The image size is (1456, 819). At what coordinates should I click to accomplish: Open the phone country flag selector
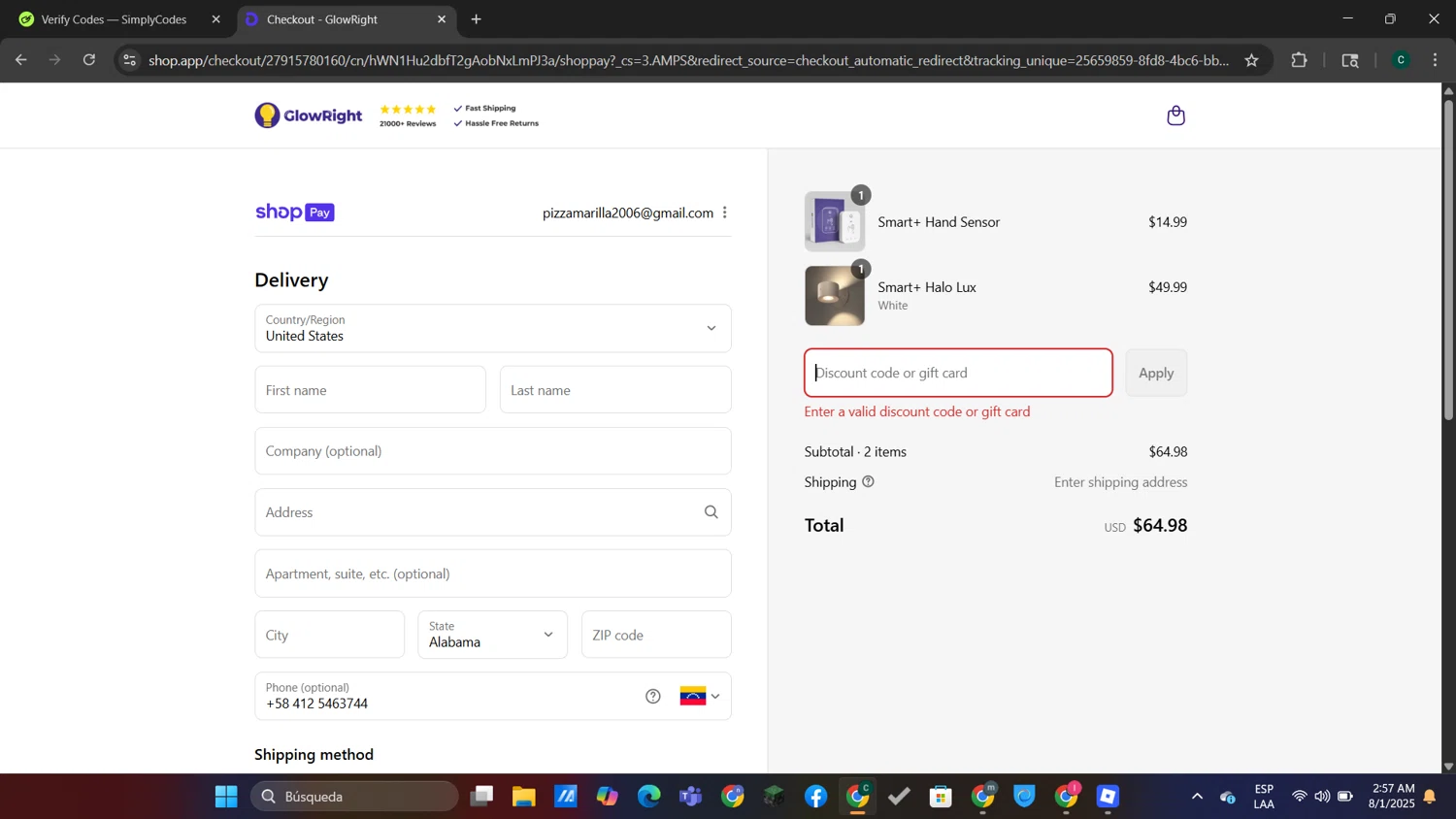pyautogui.click(x=700, y=696)
